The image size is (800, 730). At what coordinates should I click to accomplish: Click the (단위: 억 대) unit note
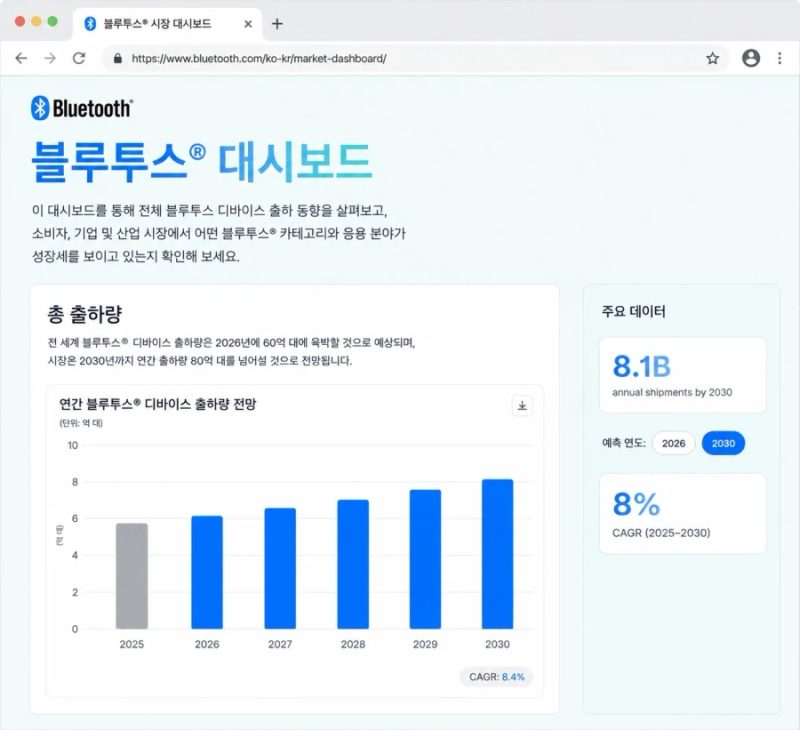point(81,423)
